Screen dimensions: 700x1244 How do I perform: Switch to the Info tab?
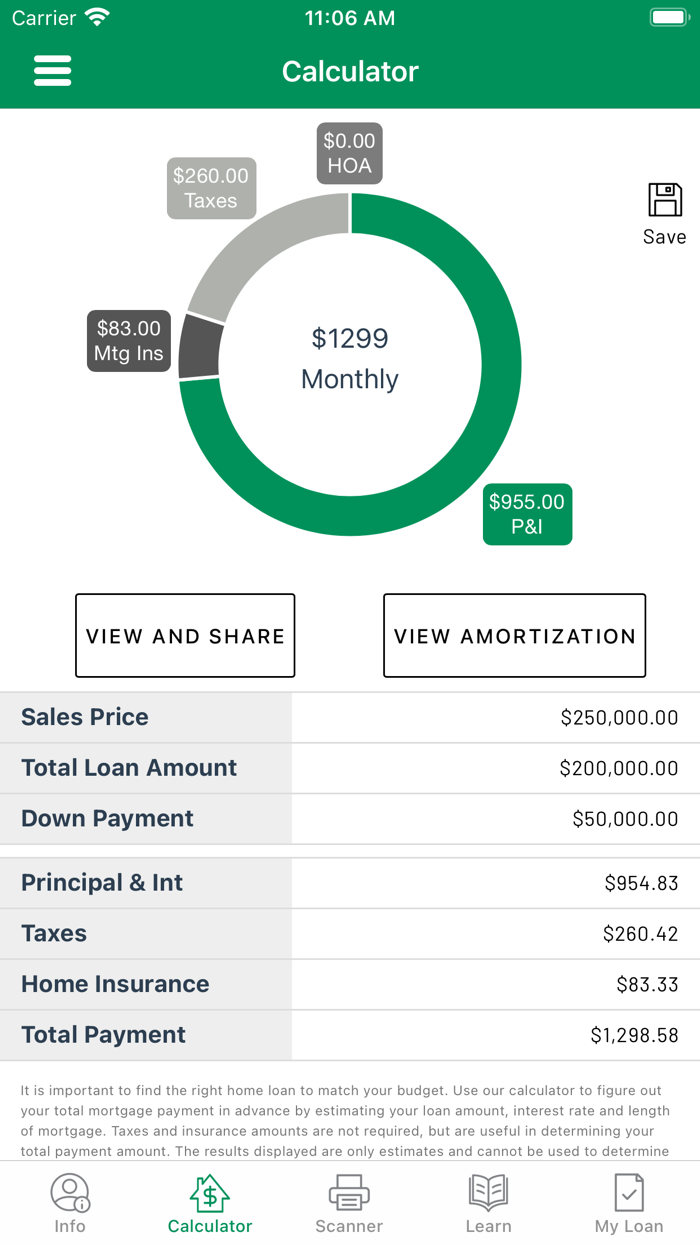pyautogui.click(x=70, y=1203)
